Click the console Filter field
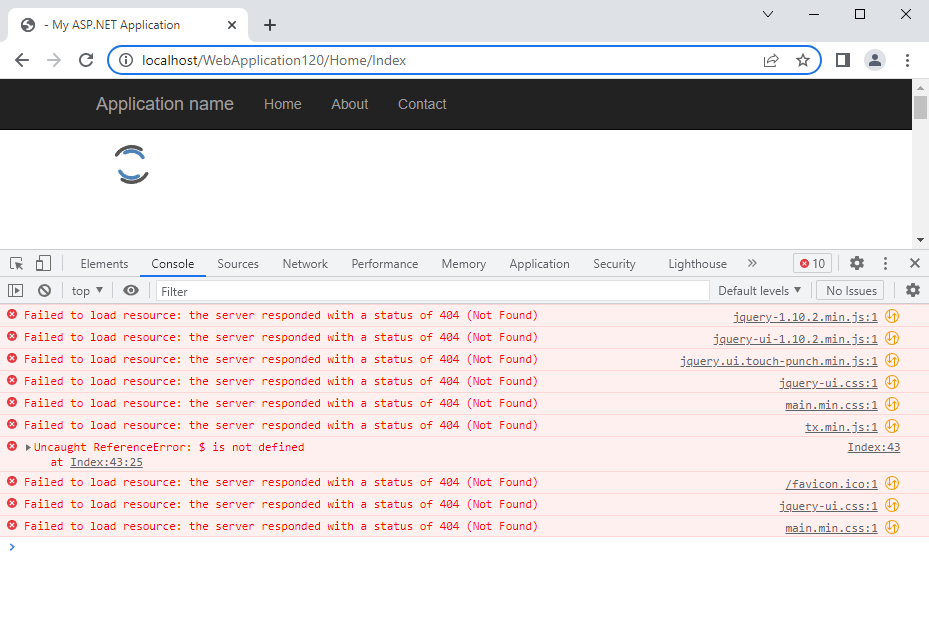 pyautogui.click(x=433, y=291)
